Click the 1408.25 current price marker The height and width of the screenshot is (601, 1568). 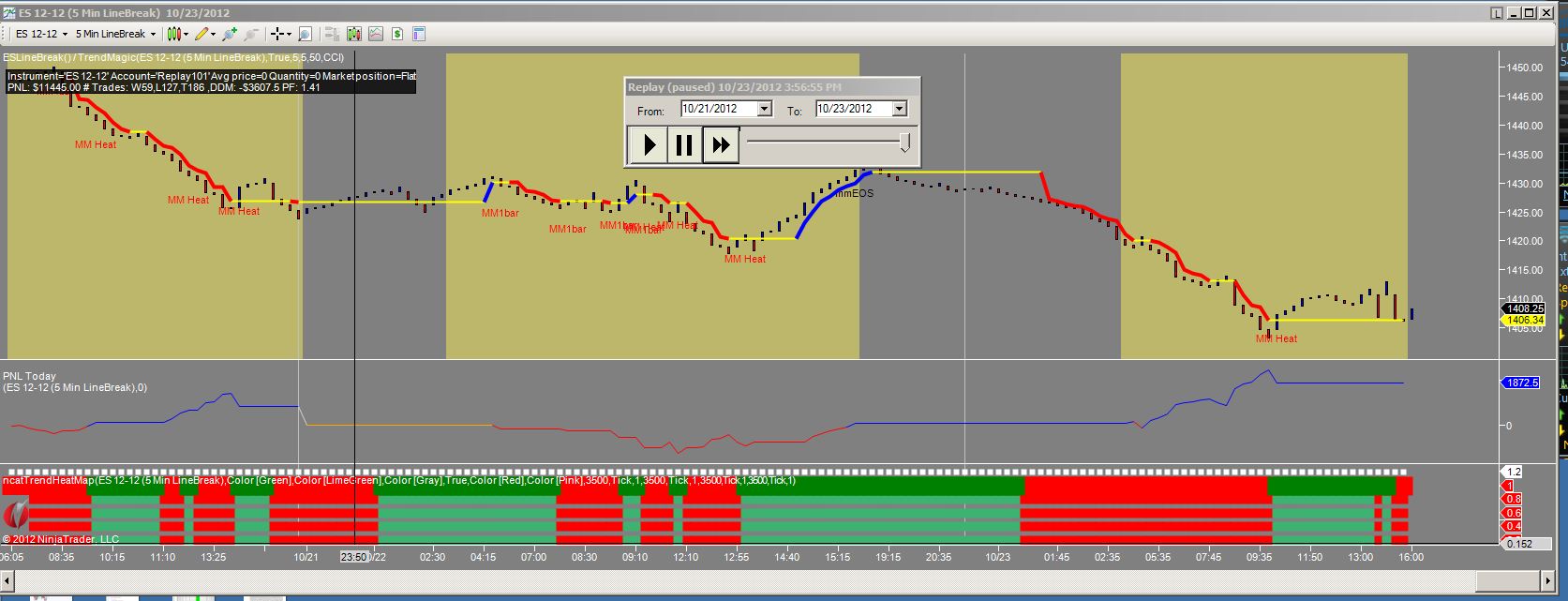click(1523, 308)
